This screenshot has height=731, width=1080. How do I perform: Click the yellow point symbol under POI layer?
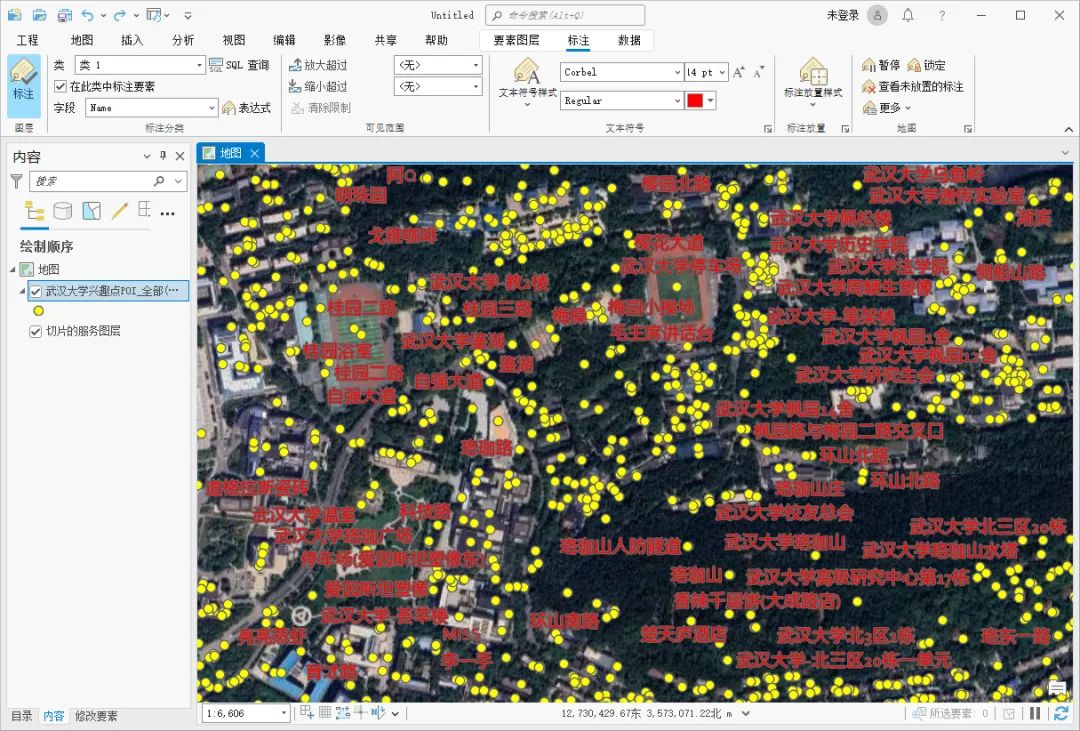(x=39, y=311)
